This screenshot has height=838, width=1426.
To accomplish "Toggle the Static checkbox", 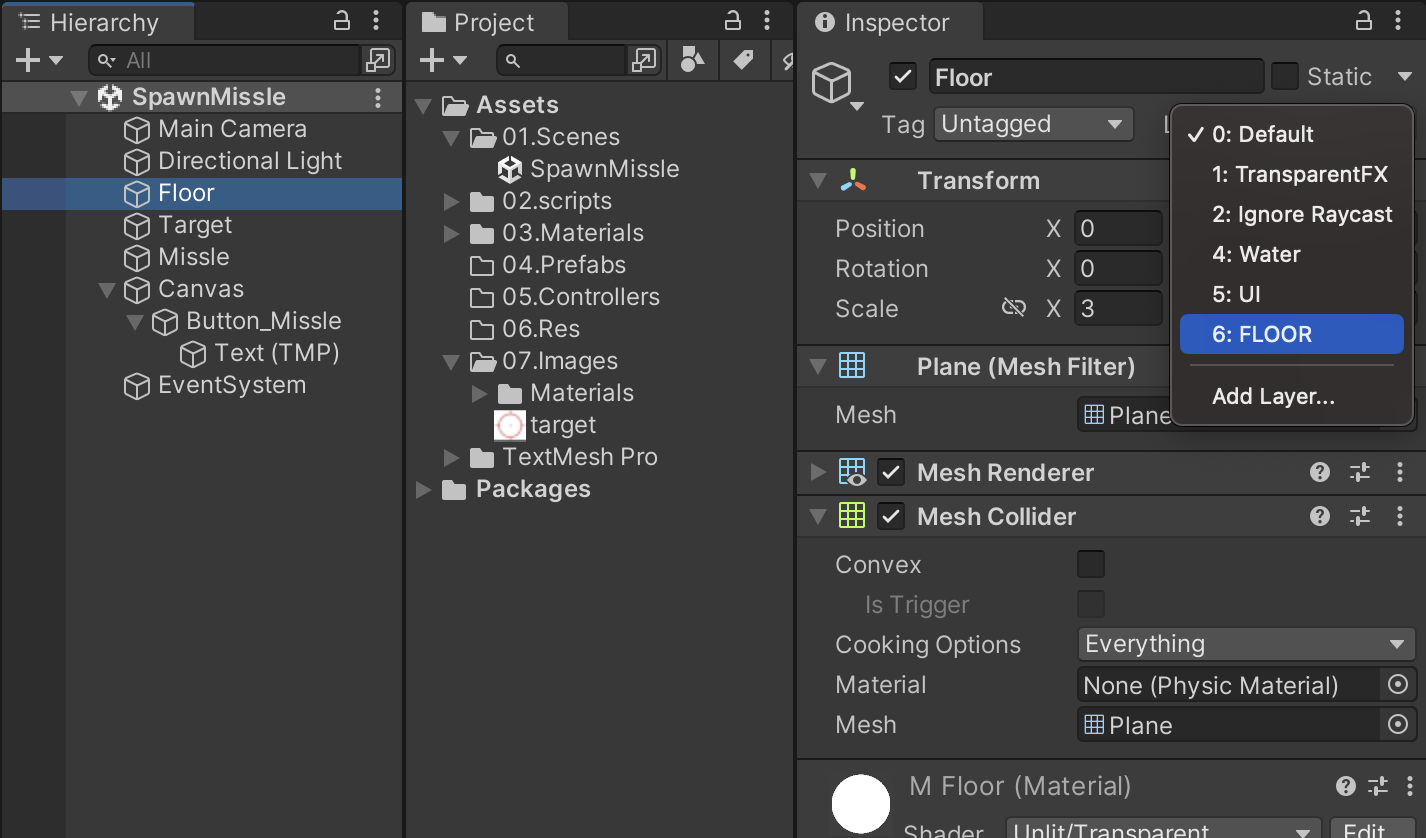I will point(1285,77).
